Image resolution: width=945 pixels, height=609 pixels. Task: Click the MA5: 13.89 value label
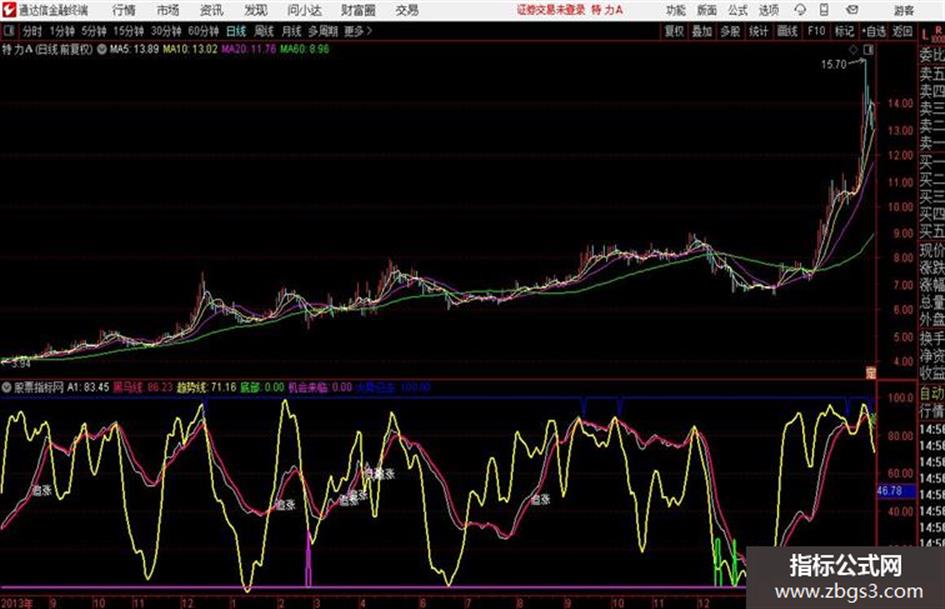point(134,49)
